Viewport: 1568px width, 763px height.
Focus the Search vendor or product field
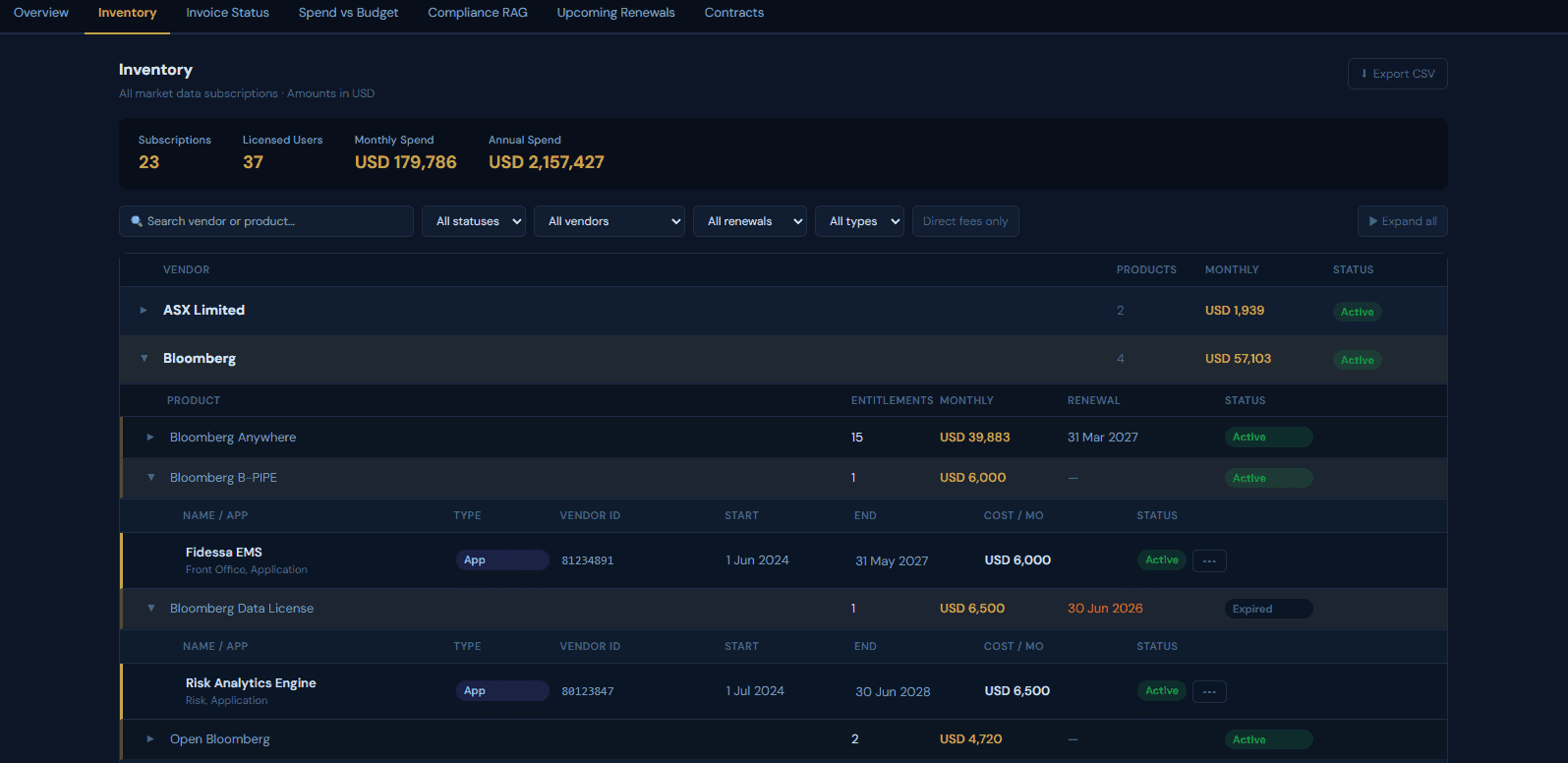(266, 221)
